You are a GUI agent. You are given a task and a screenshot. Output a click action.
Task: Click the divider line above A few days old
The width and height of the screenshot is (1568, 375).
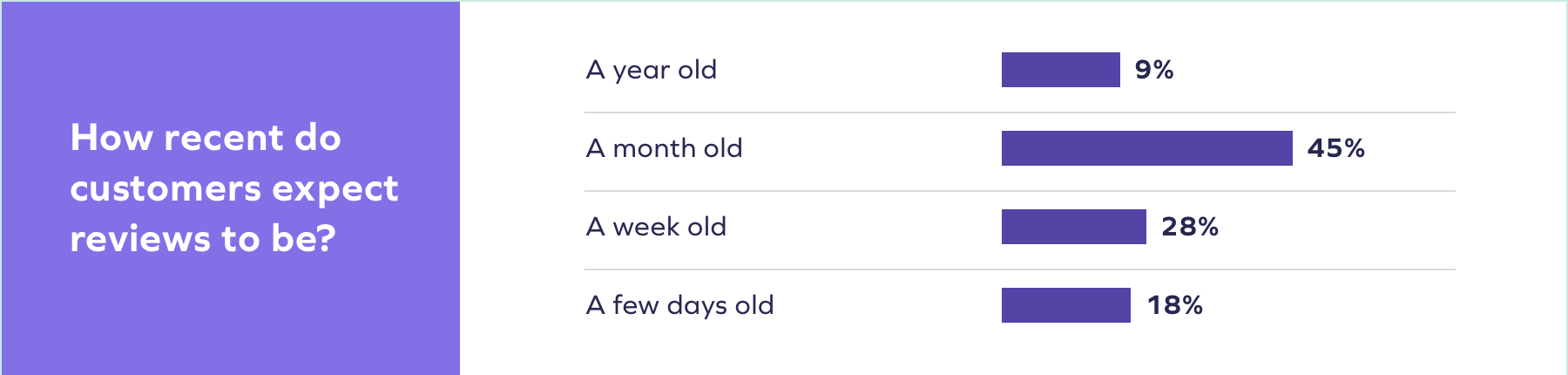1019,269
